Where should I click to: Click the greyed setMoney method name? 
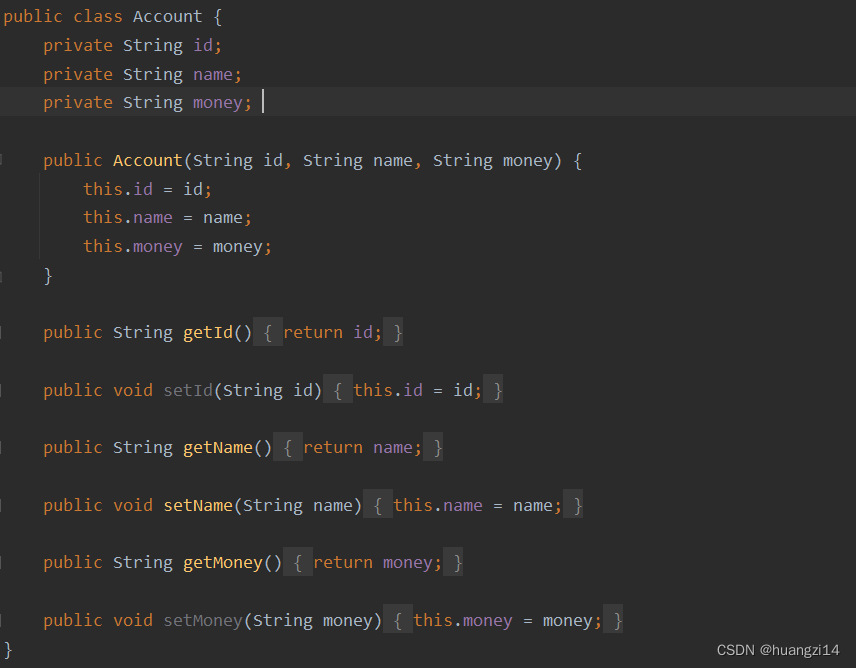203,621
